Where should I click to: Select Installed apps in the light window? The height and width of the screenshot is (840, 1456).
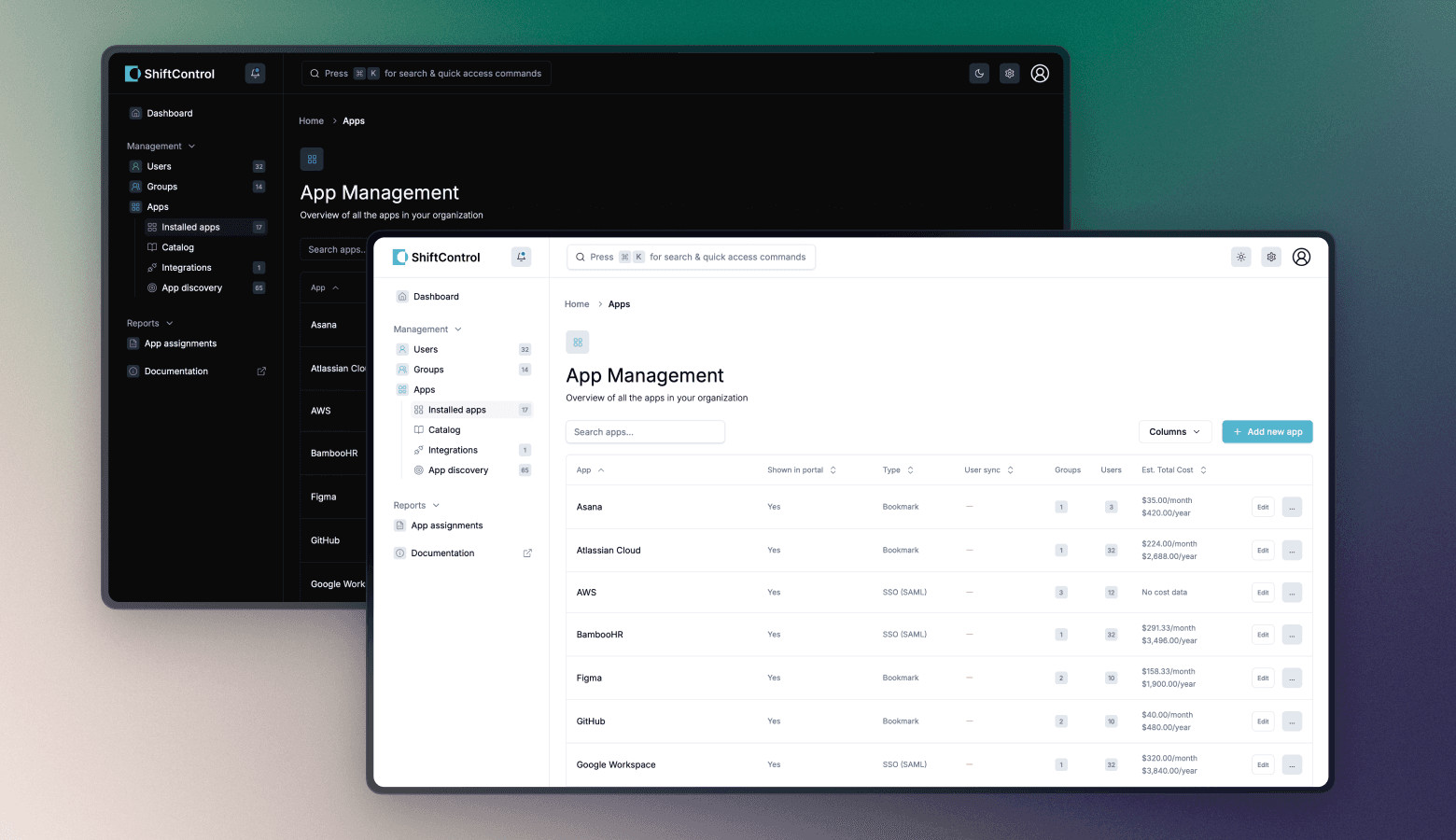coord(471,410)
